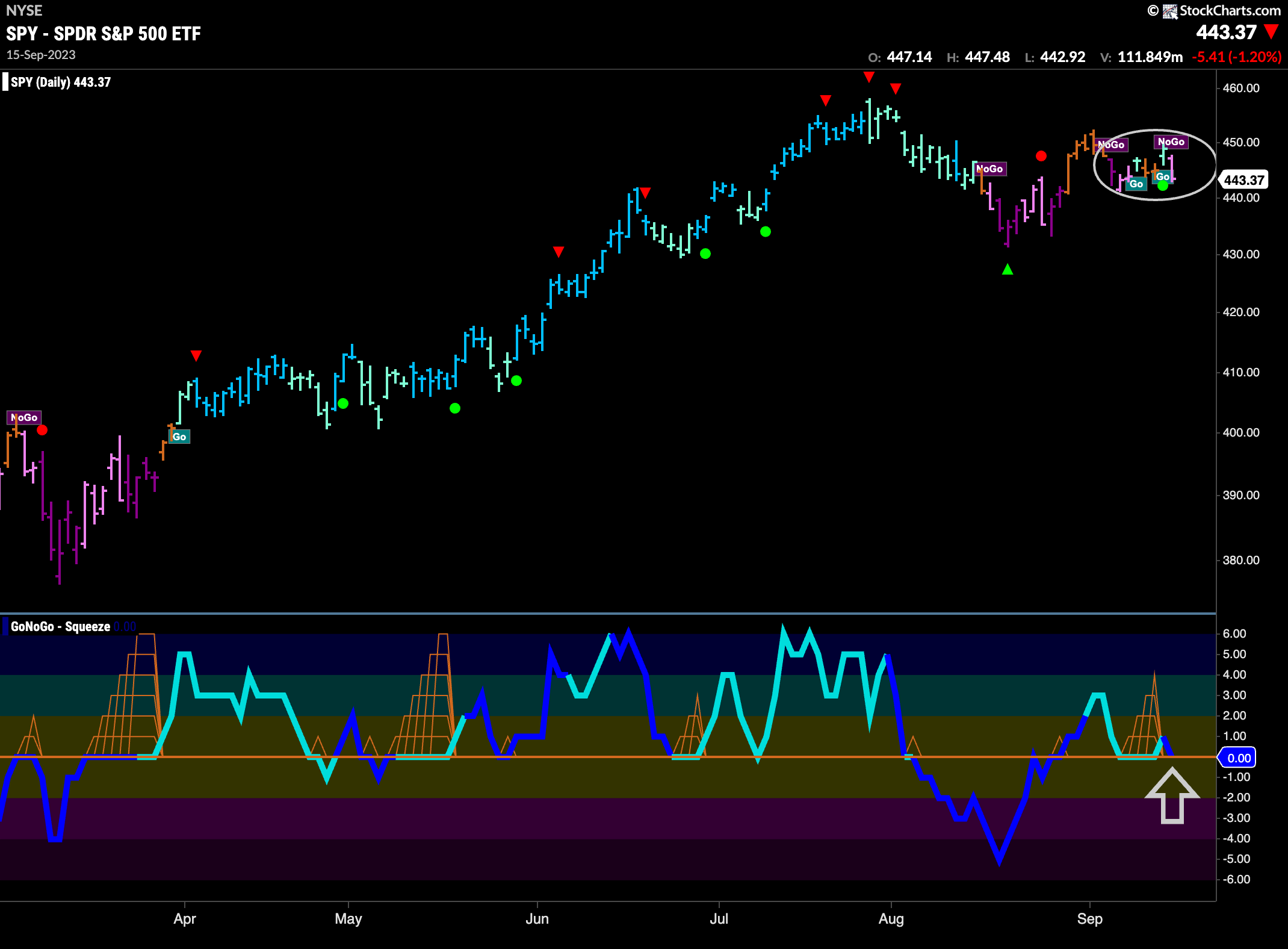The width and height of the screenshot is (1288, 949).
Task: Click the Jun label on time axis
Action: pos(537,918)
